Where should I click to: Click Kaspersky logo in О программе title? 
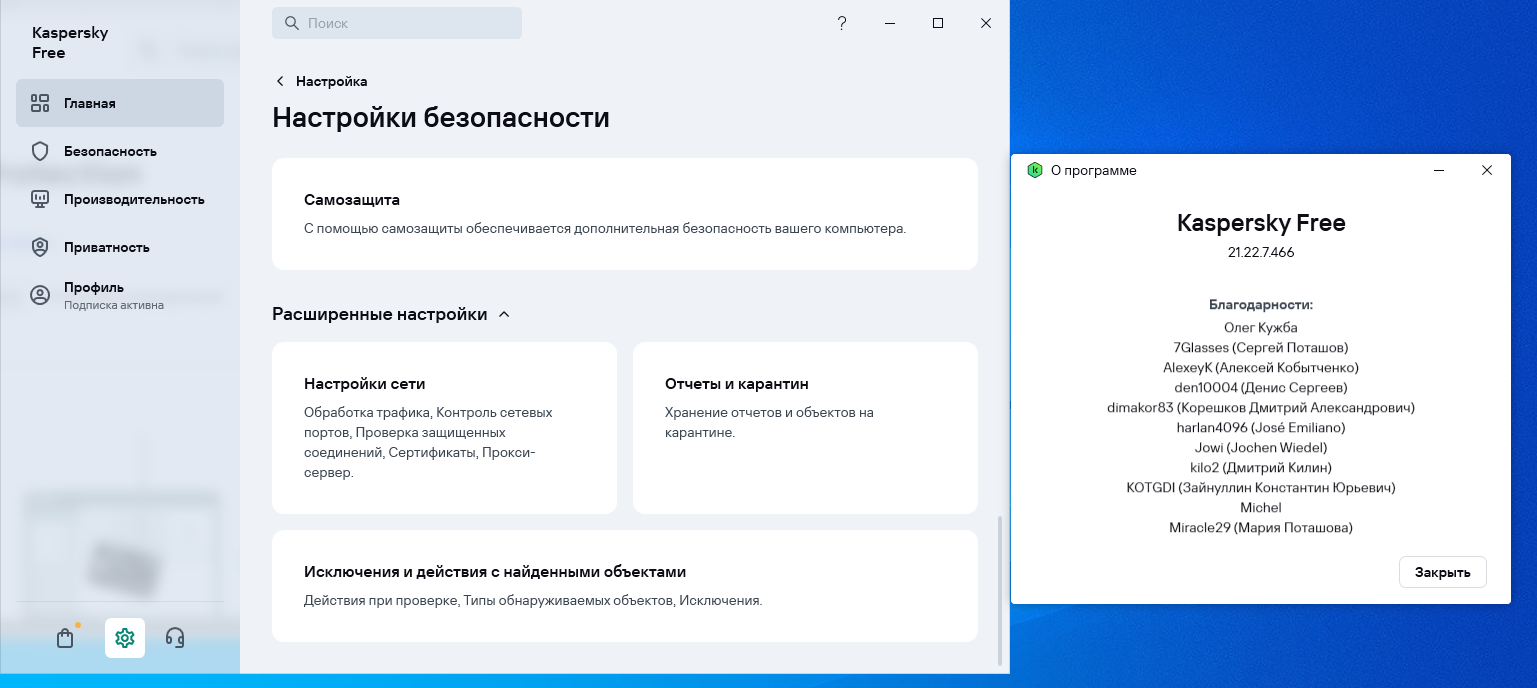tap(1035, 170)
